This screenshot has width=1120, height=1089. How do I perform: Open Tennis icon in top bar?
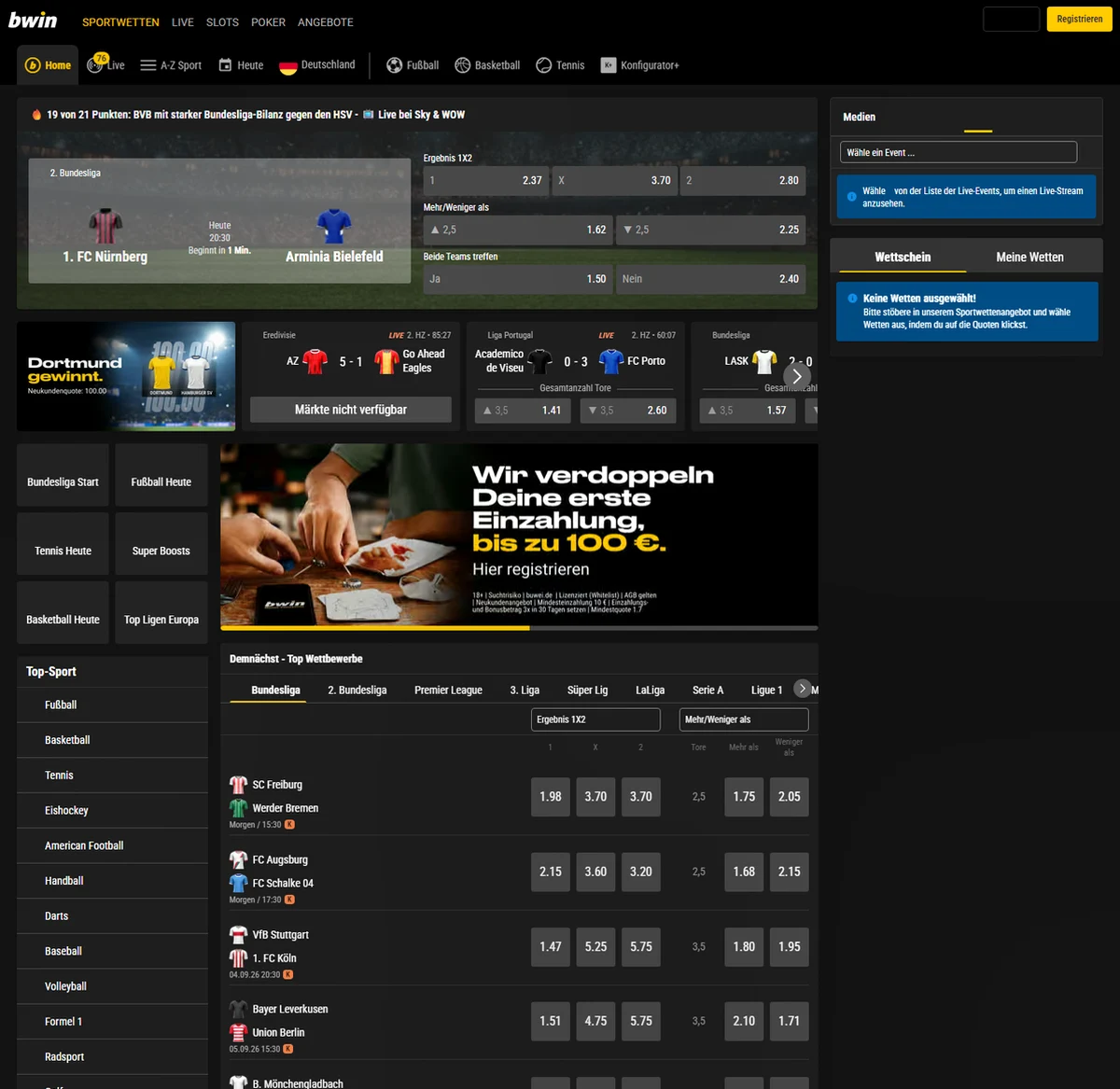543,65
